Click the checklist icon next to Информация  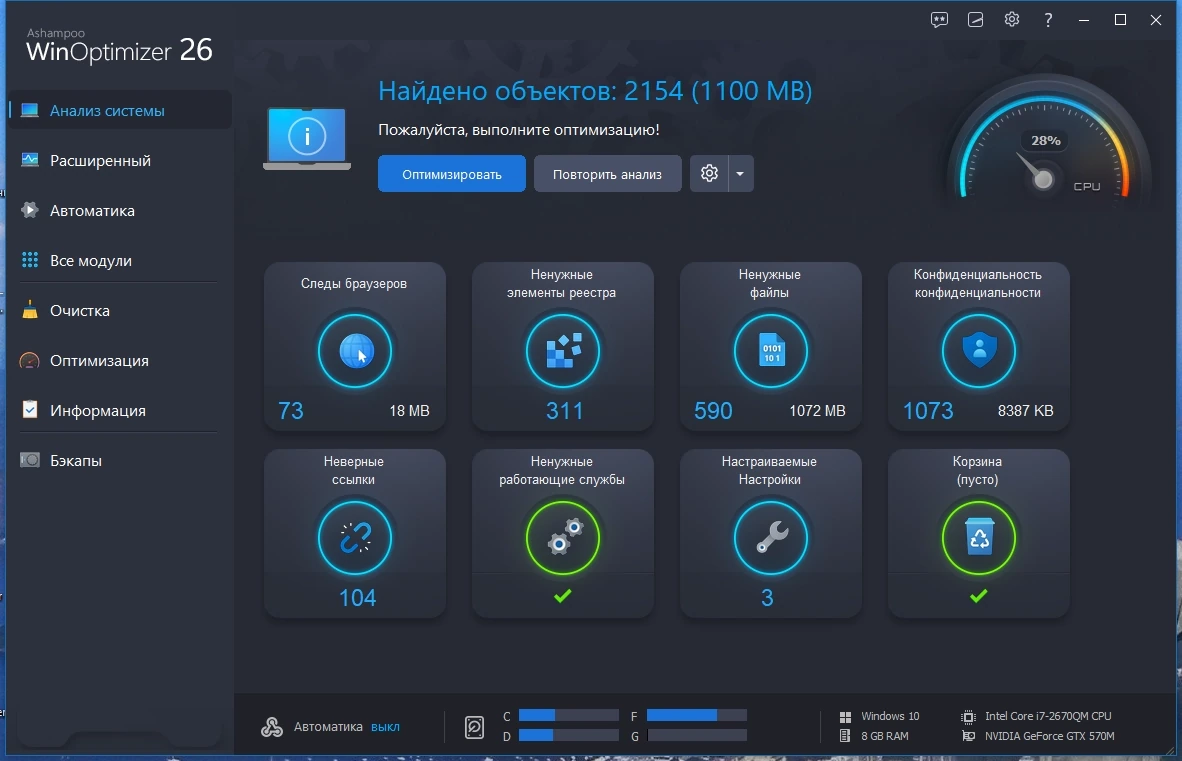click(x=29, y=409)
